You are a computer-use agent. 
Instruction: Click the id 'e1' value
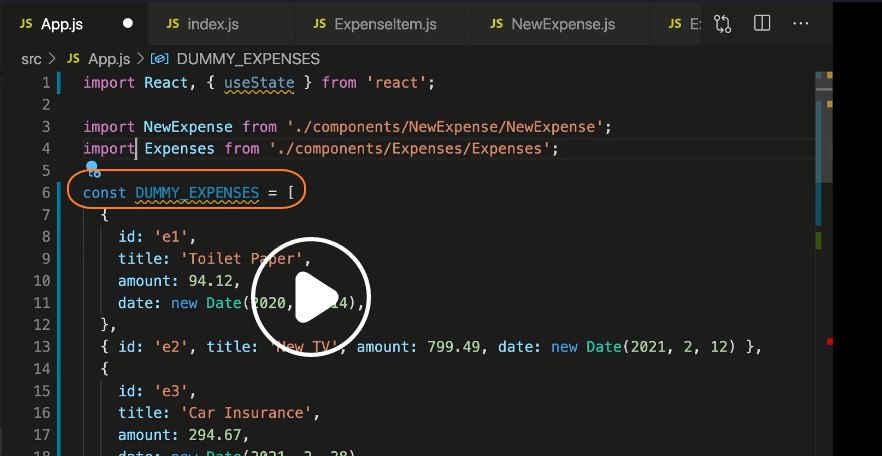172,236
